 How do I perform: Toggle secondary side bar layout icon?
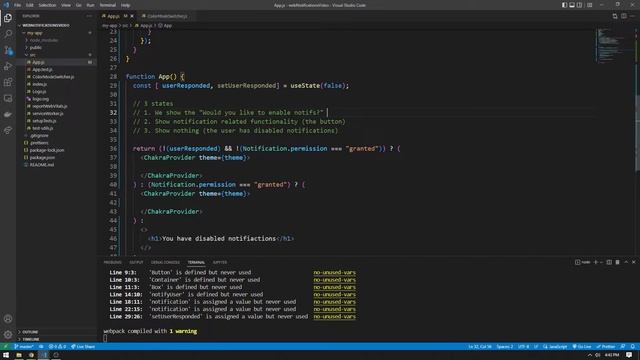click(x=580, y=5)
